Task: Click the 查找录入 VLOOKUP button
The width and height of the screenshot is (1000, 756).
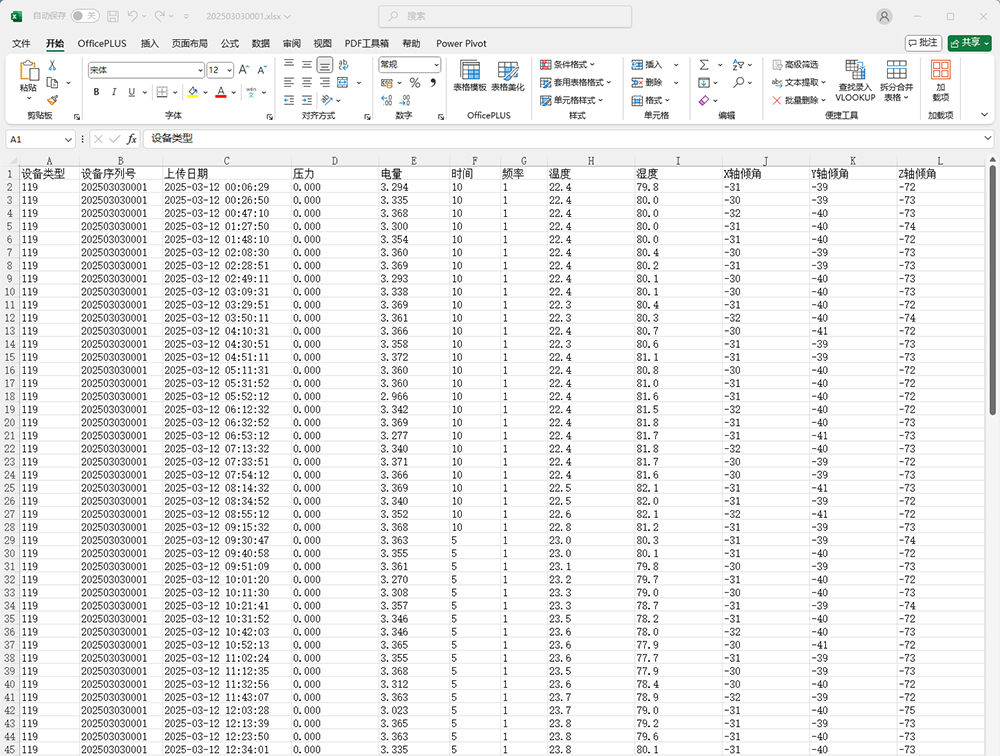Action: tap(855, 80)
